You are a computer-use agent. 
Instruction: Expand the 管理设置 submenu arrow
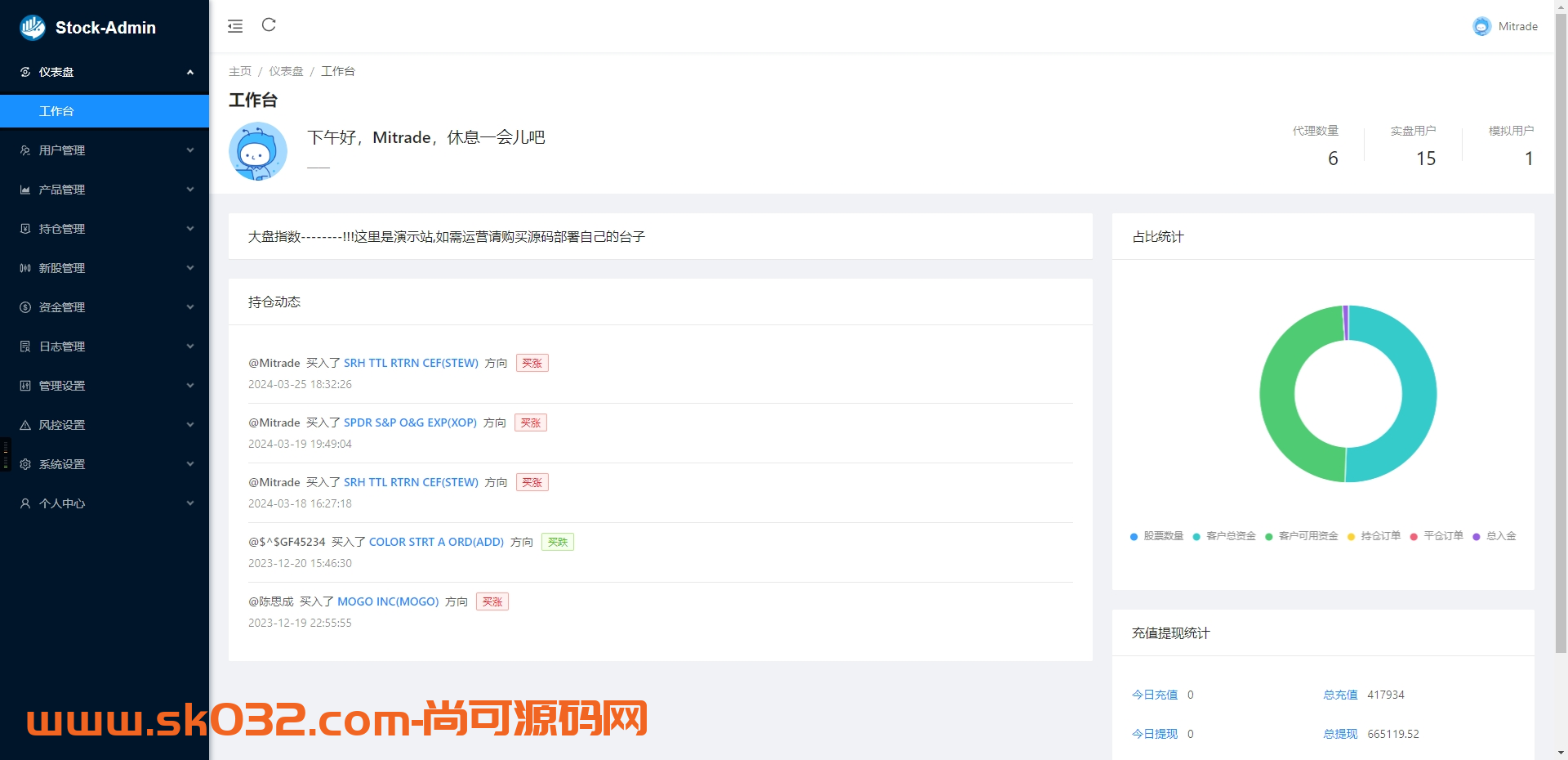point(190,386)
